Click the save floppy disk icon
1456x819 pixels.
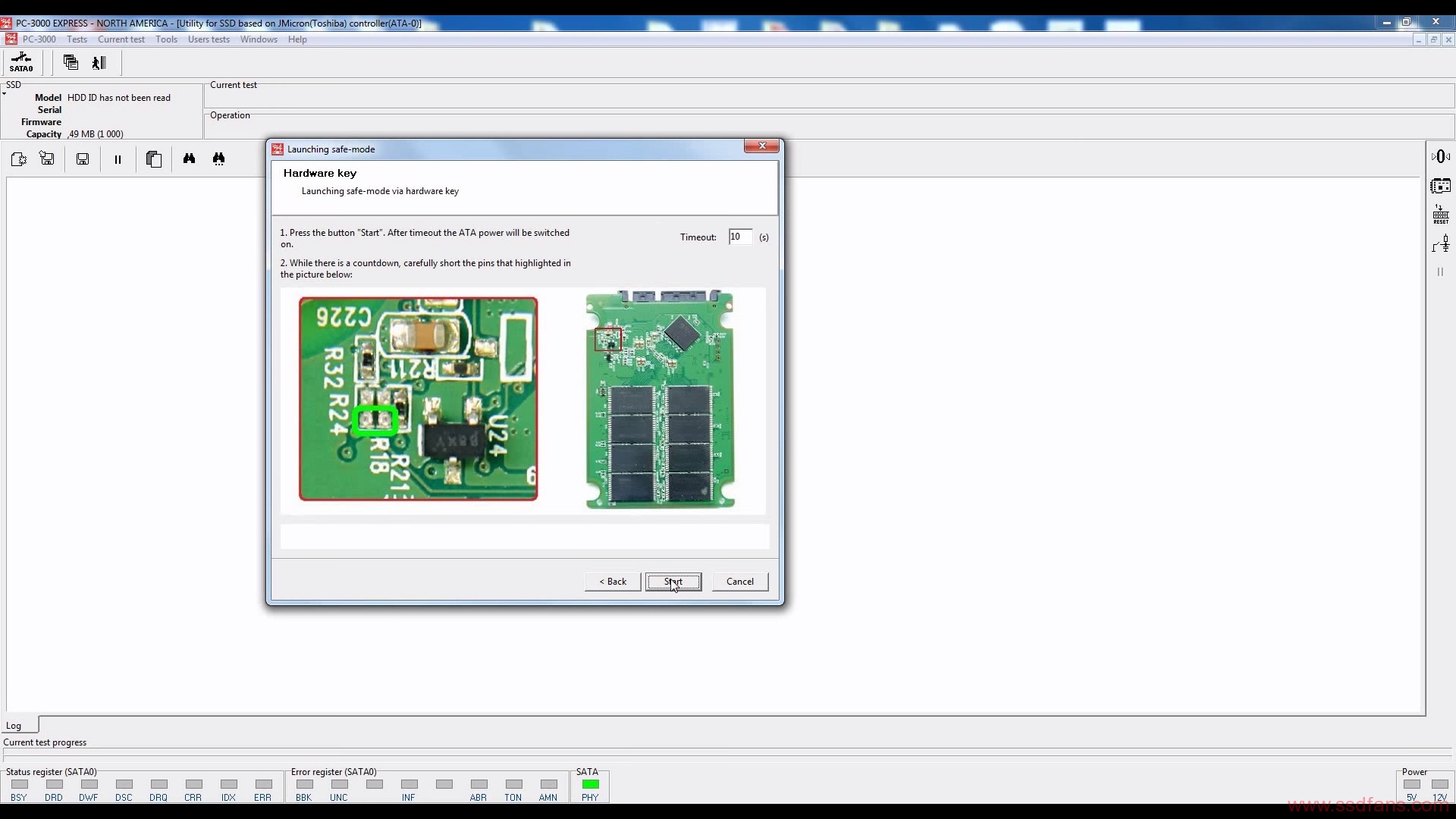pos(83,158)
